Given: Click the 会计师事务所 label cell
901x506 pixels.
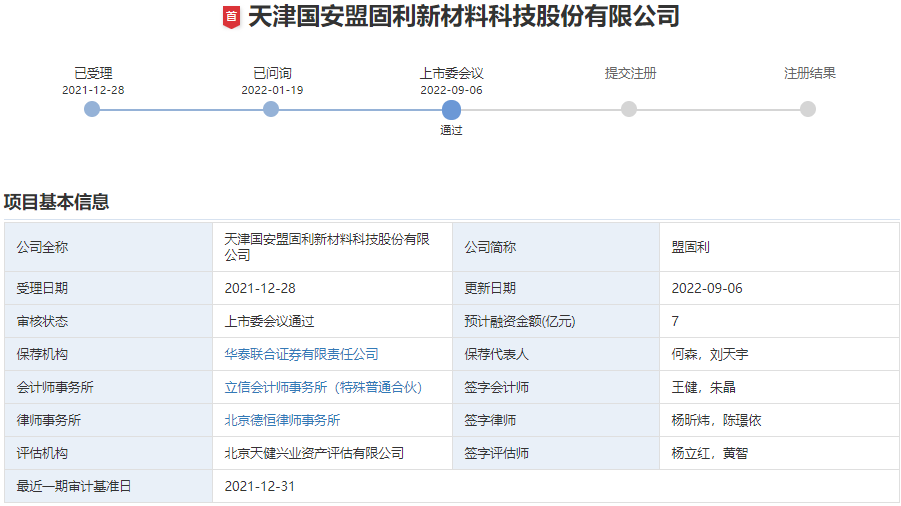Looking at the screenshot, I should point(109,387).
